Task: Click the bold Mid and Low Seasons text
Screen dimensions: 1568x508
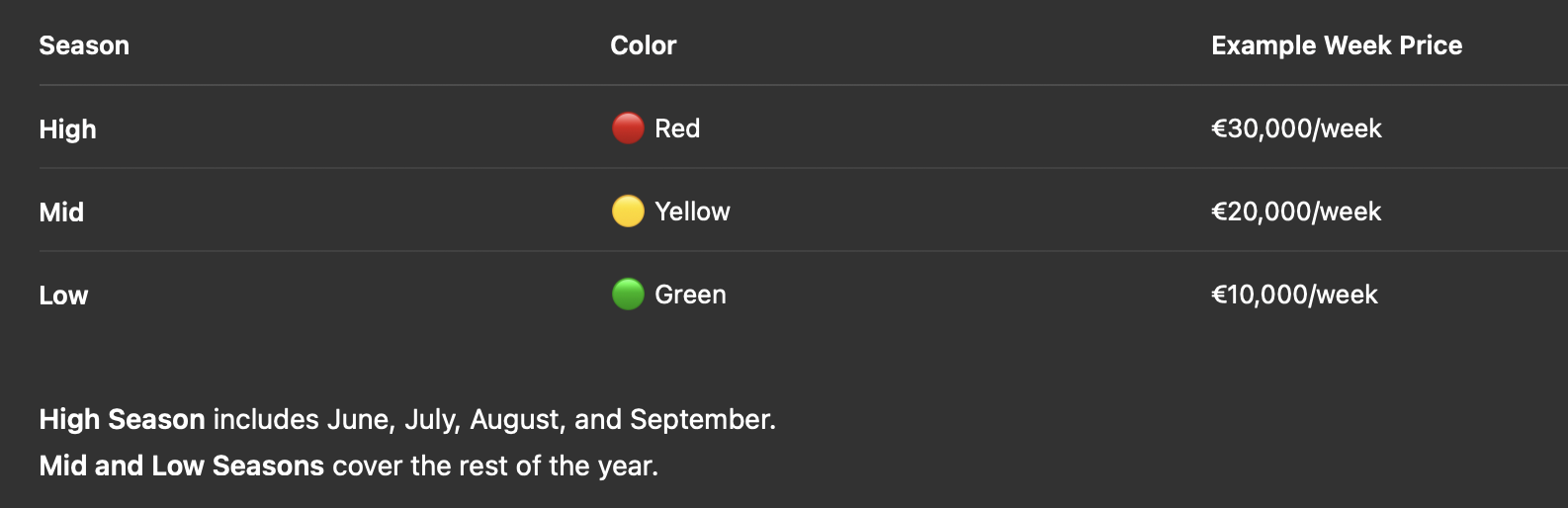Action: pyautogui.click(x=181, y=466)
